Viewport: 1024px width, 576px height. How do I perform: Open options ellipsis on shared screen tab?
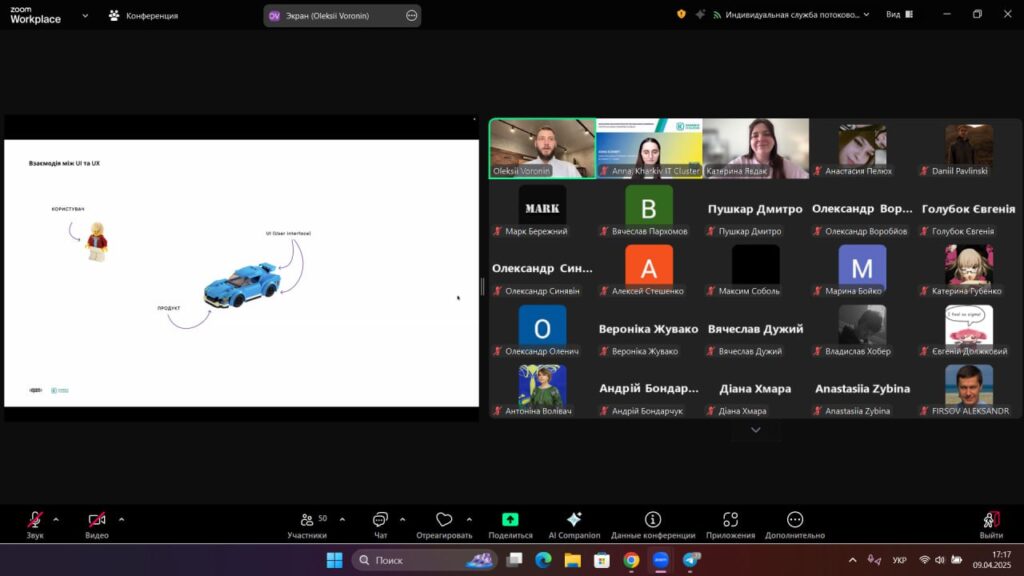[411, 16]
